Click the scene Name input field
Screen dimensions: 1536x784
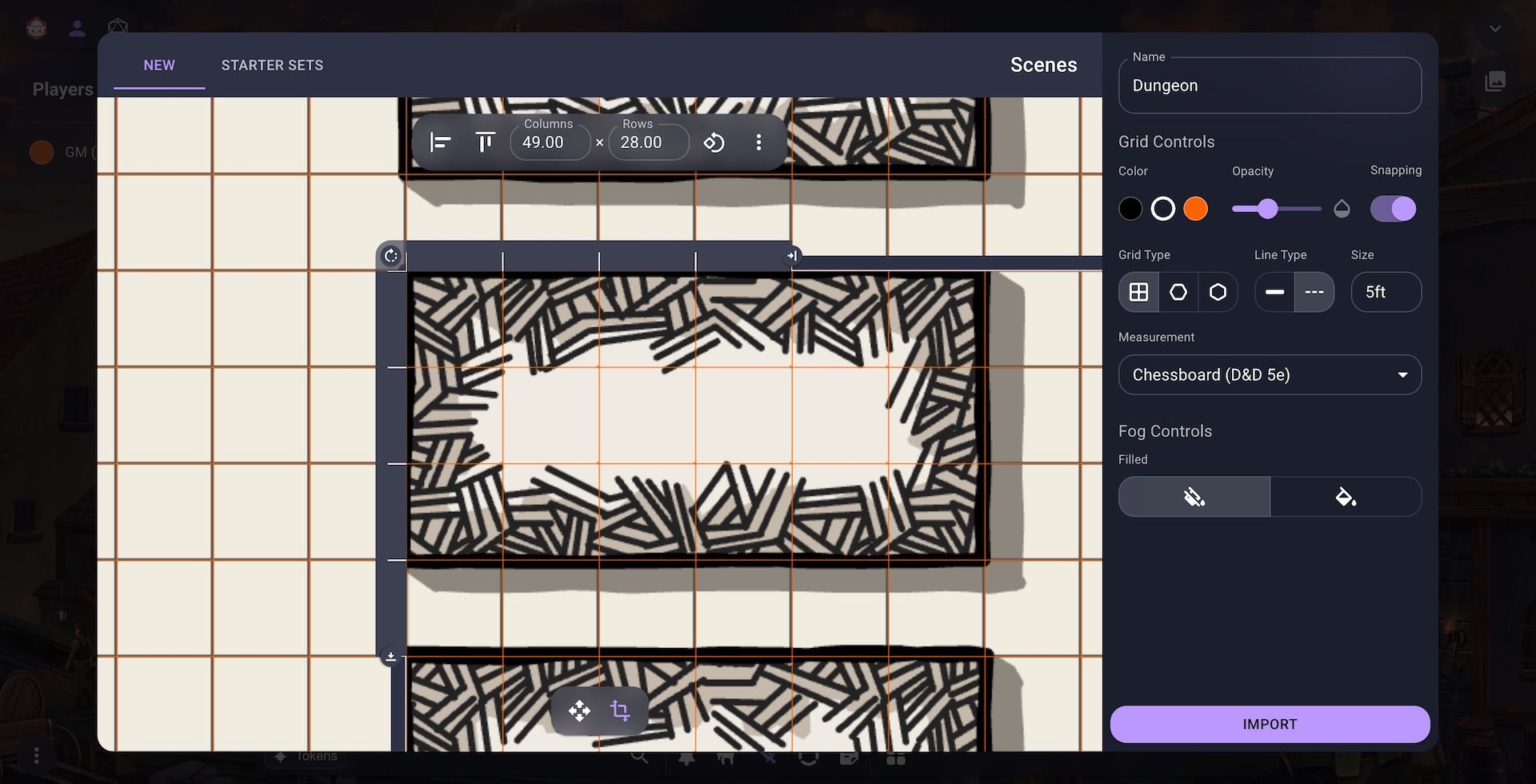(1270, 85)
